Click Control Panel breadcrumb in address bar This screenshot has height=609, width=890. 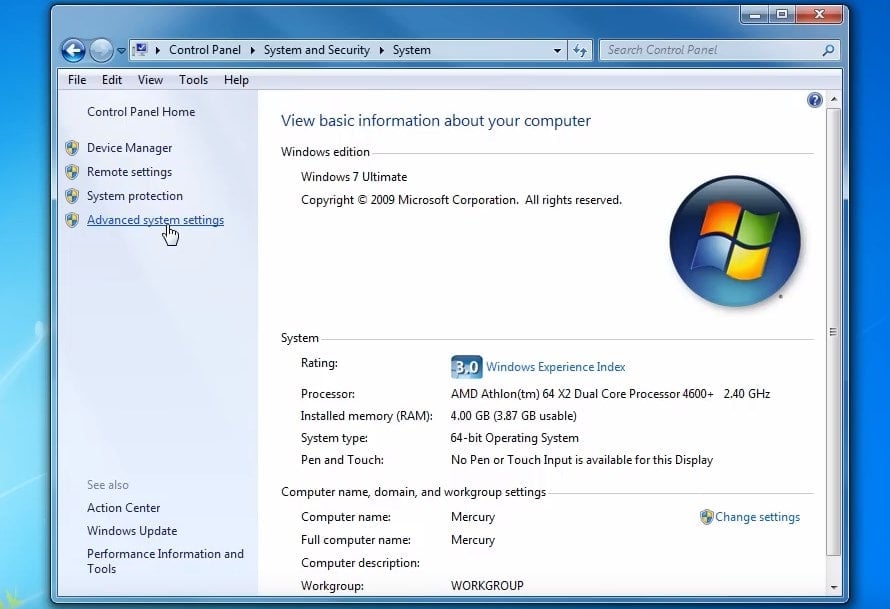coord(205,50)
